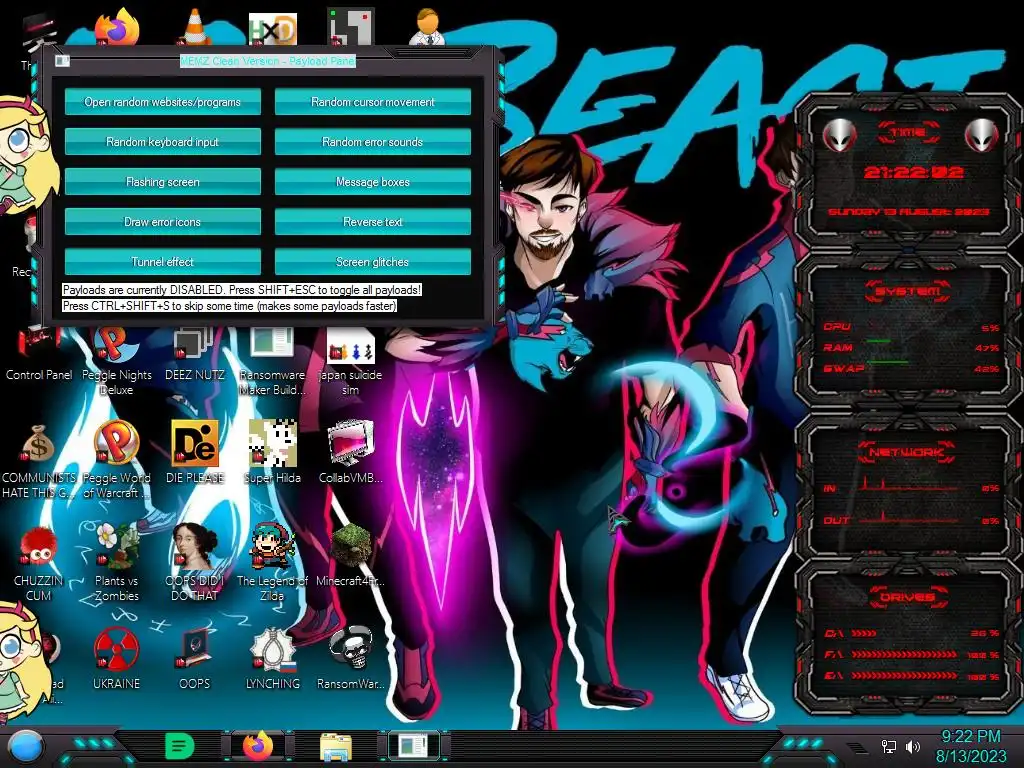Toggle Random keyboard input payload
This screenshot has height=768, width=1024.
(163, 142)
